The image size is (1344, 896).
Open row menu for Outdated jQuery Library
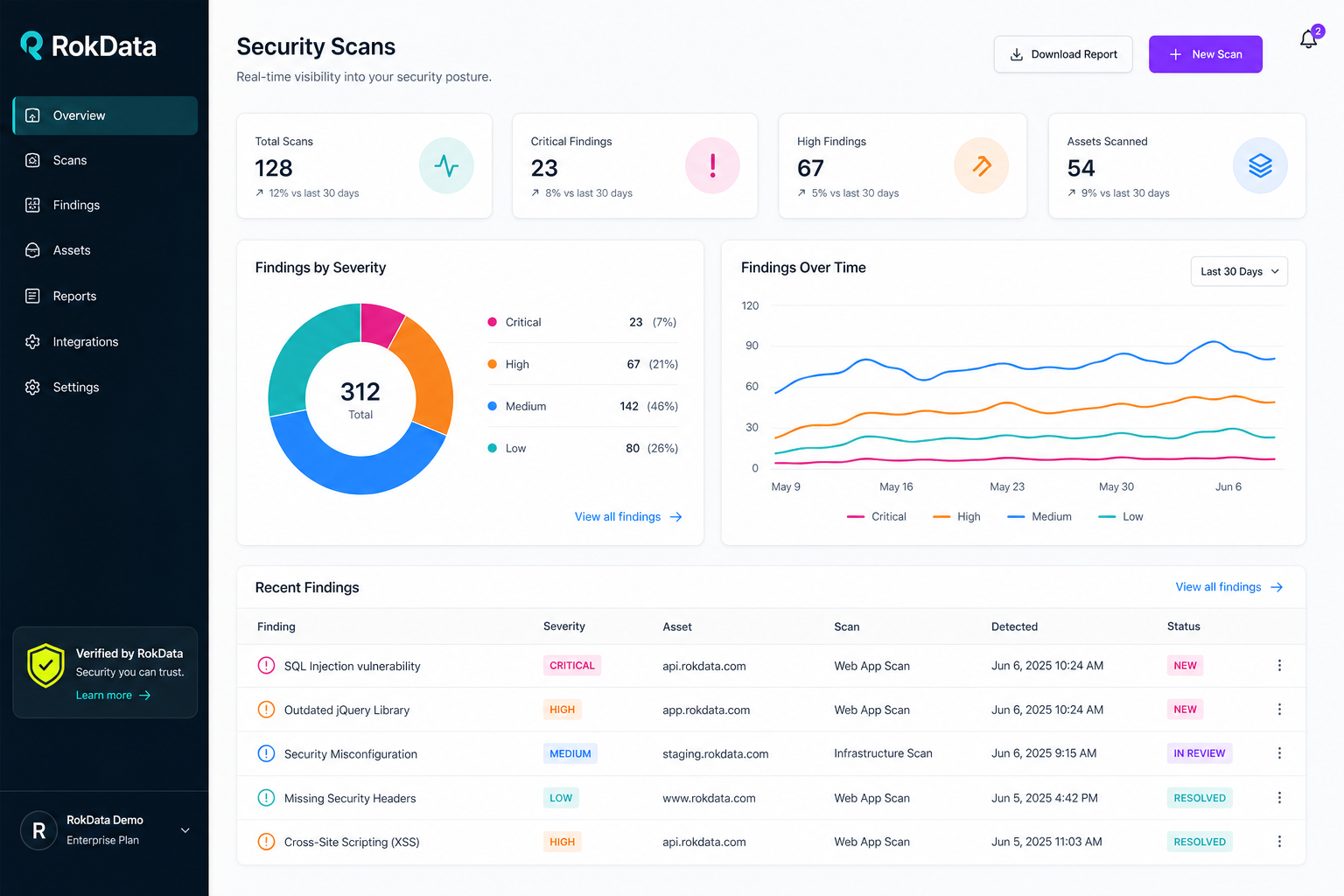[x=1279, y=709]
